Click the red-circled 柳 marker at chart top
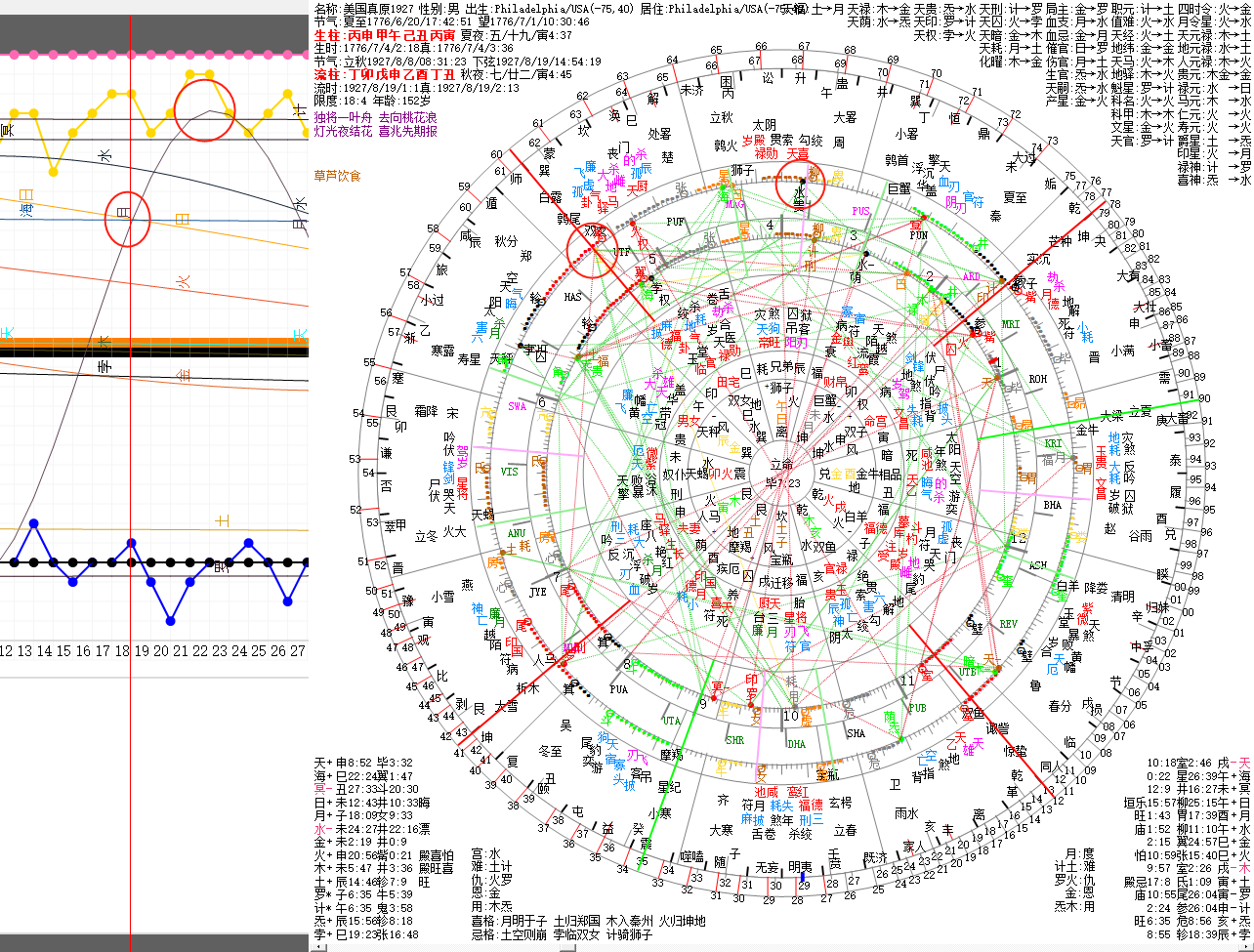The height and width of the screenshot is (952, 1254). point(800,184)
